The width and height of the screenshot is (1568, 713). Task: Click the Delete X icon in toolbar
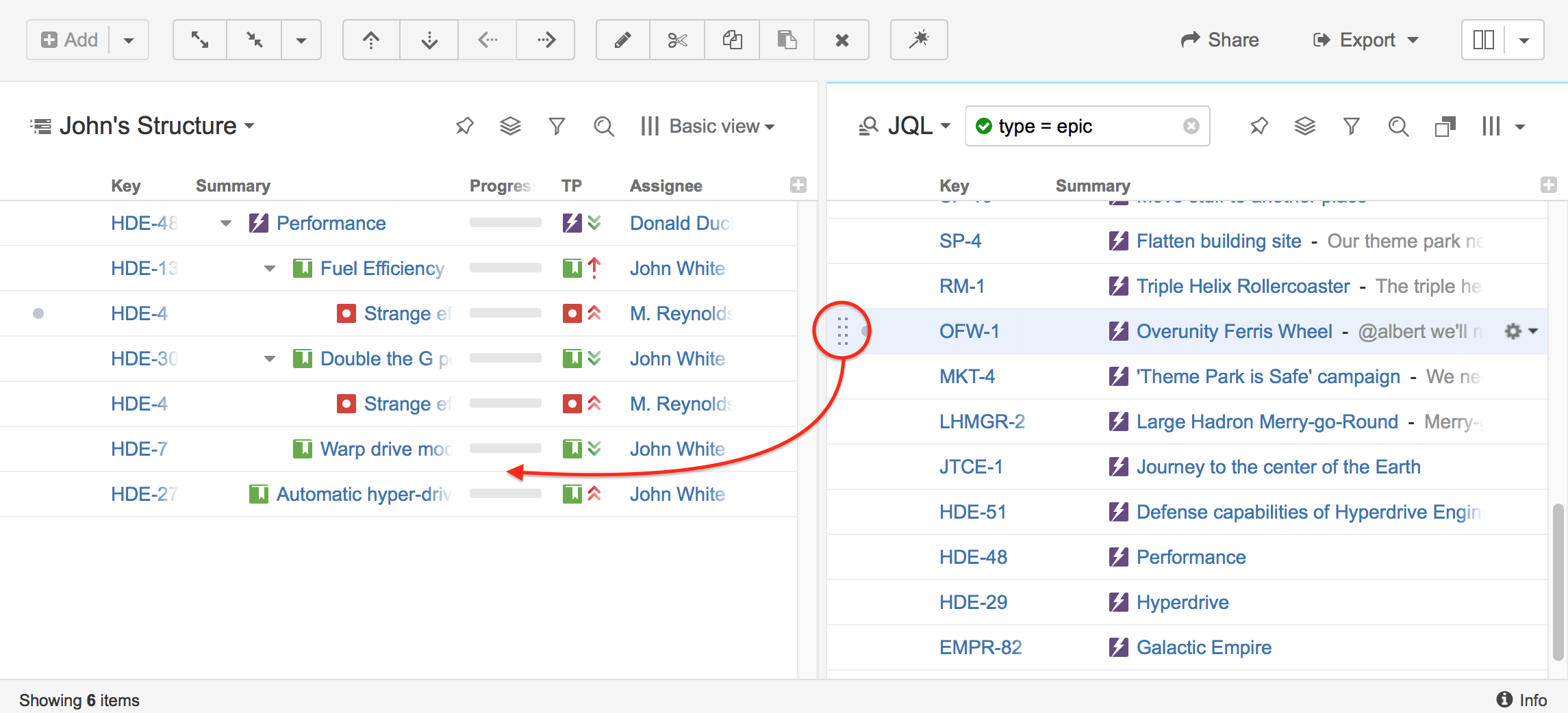[842, 40]
